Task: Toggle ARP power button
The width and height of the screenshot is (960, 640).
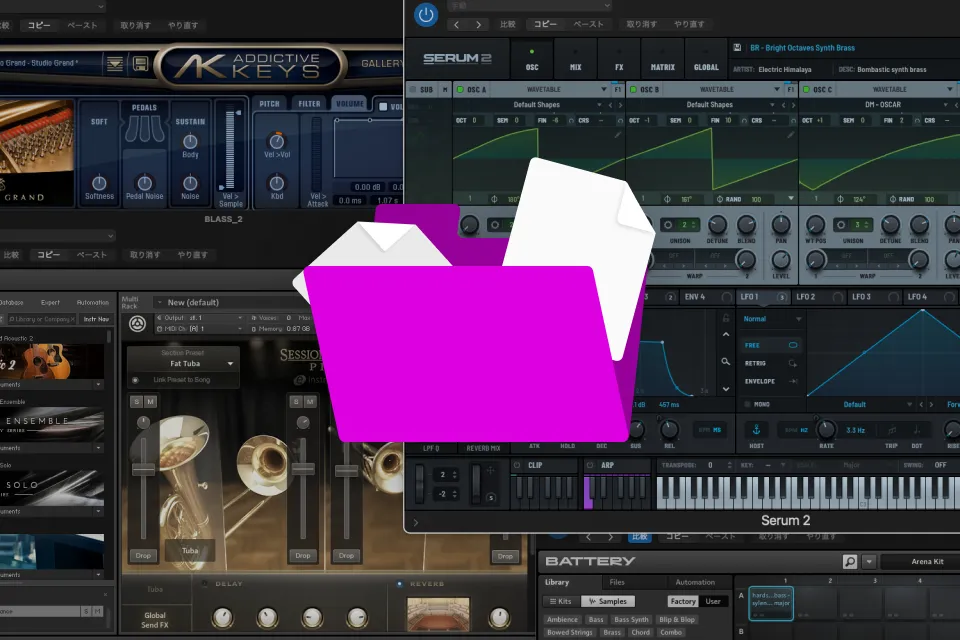Action: (x=590, y=465)
